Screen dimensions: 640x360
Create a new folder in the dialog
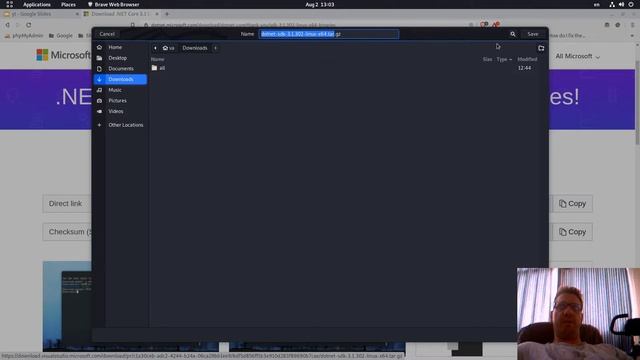pos(541,48)
